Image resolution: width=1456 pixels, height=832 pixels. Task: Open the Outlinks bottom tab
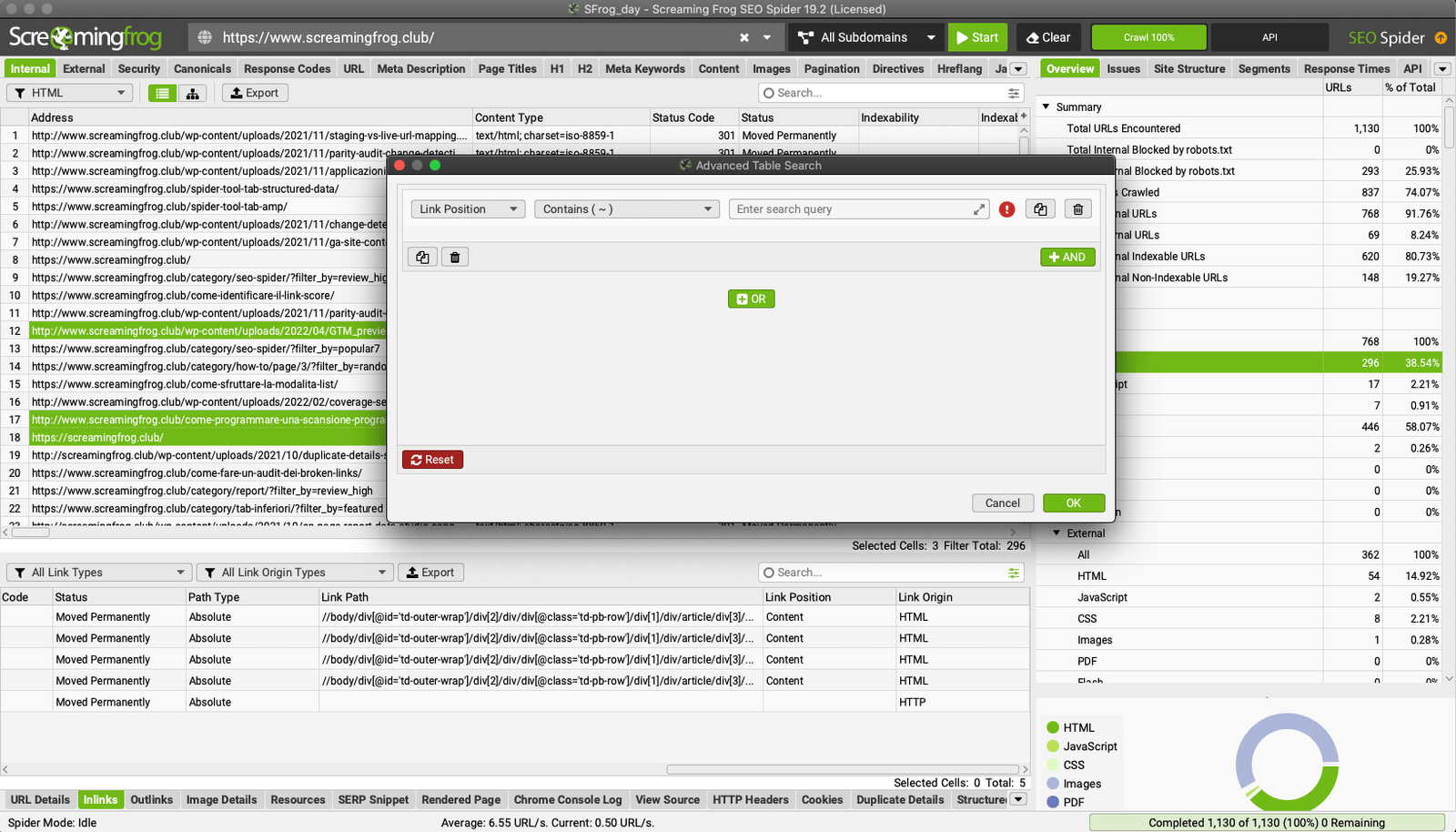(151, 800)
